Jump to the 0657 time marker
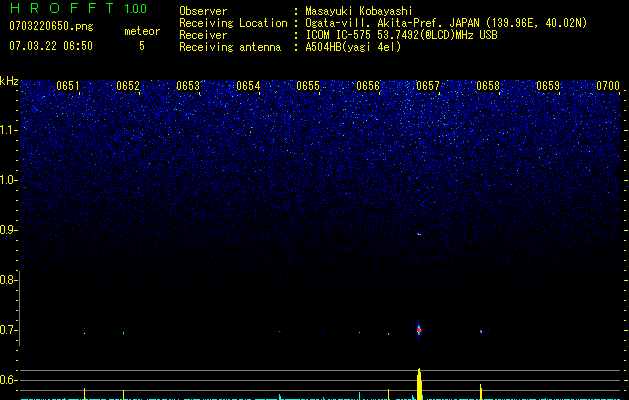 [x=427, y=86]
